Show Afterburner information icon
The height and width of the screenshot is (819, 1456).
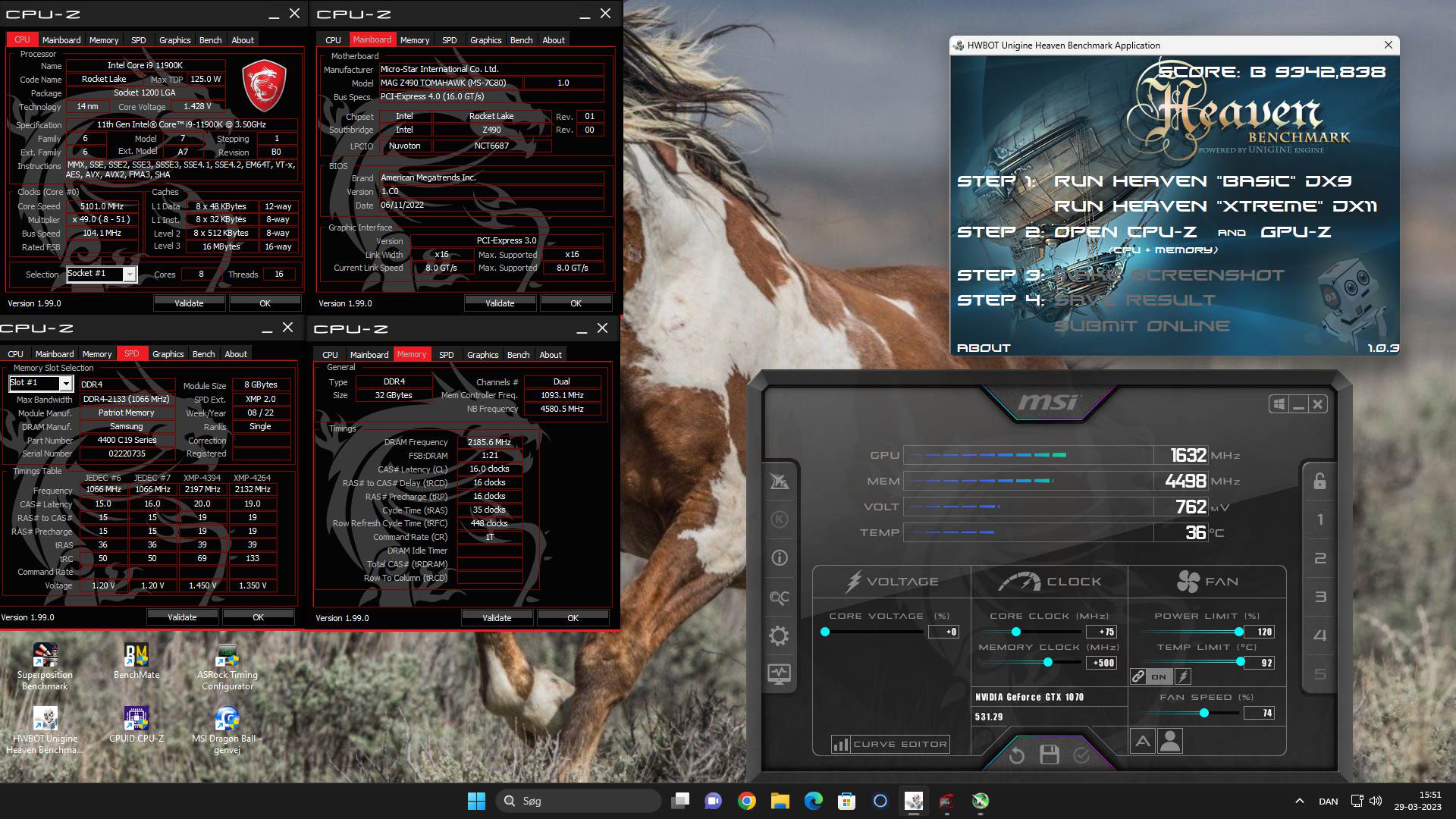(779, 558)
